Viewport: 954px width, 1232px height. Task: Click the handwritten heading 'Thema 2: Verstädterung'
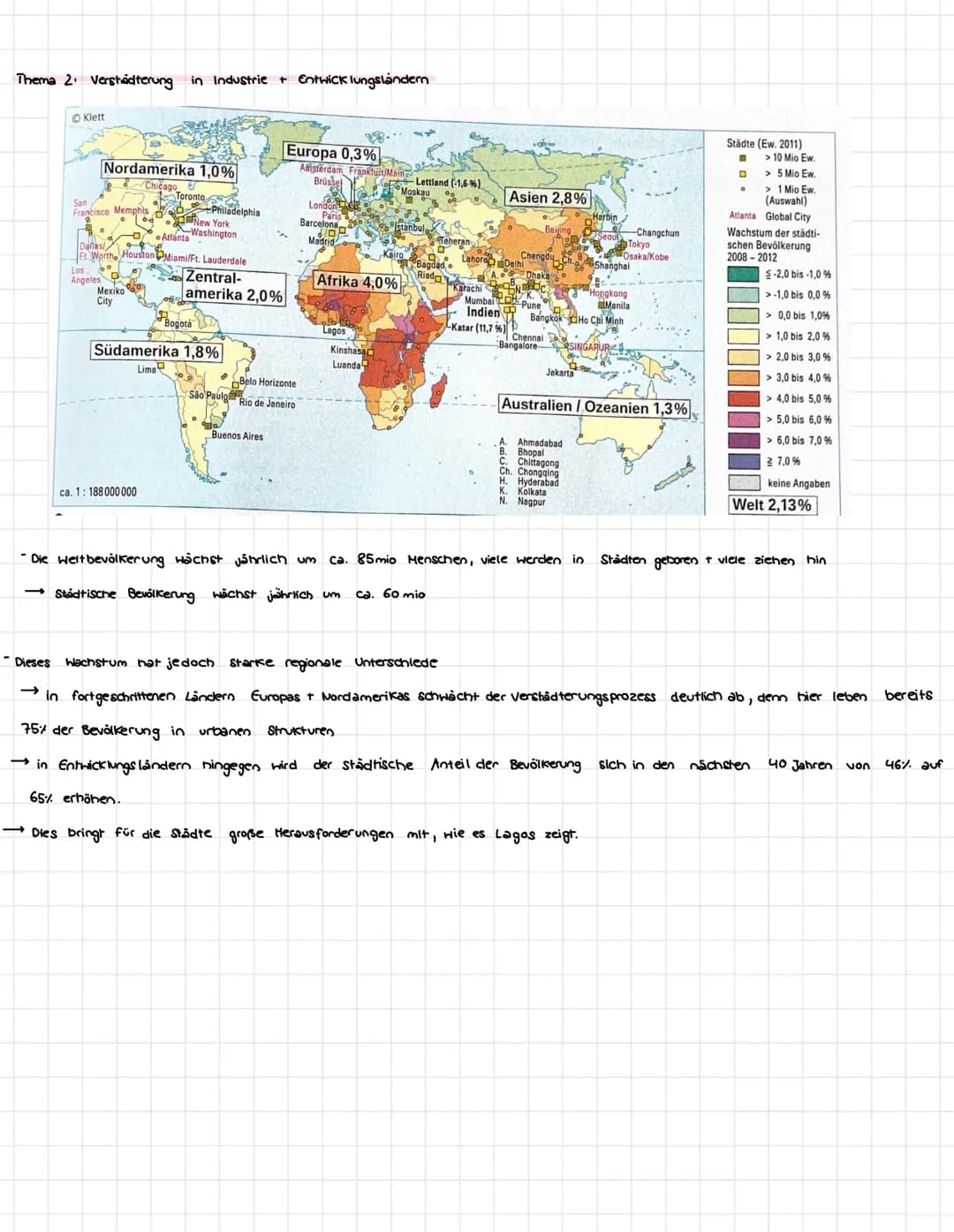point(95,79)
